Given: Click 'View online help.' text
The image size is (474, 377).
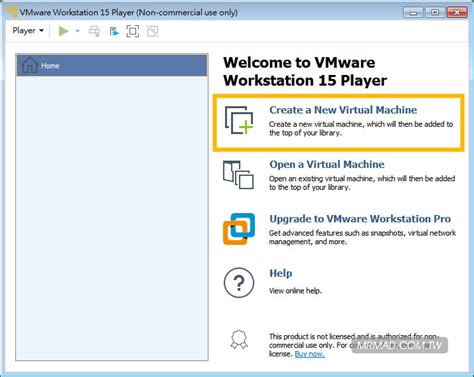Looking at the screenshot, I should [x=295, y=291].
